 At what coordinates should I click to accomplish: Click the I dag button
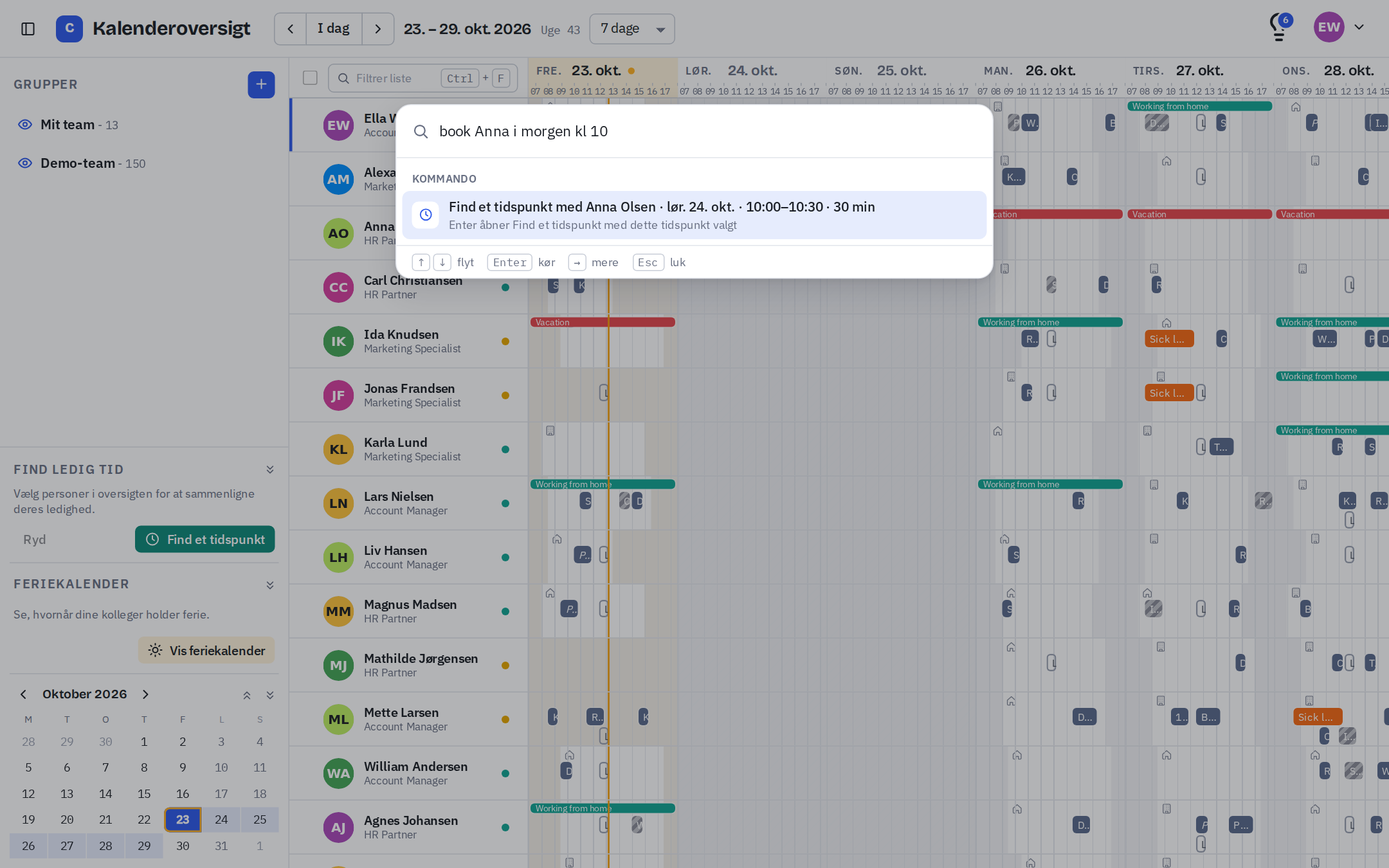[334, 29]
